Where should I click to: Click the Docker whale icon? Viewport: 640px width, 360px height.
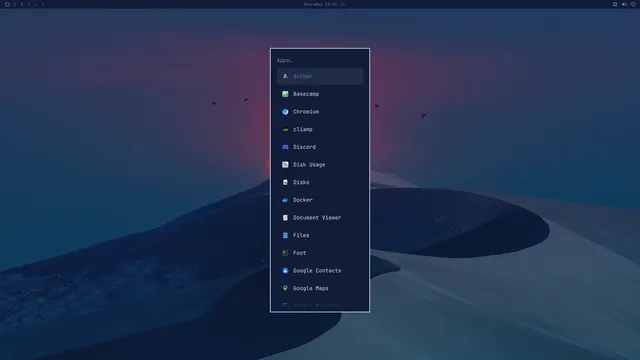285,200
